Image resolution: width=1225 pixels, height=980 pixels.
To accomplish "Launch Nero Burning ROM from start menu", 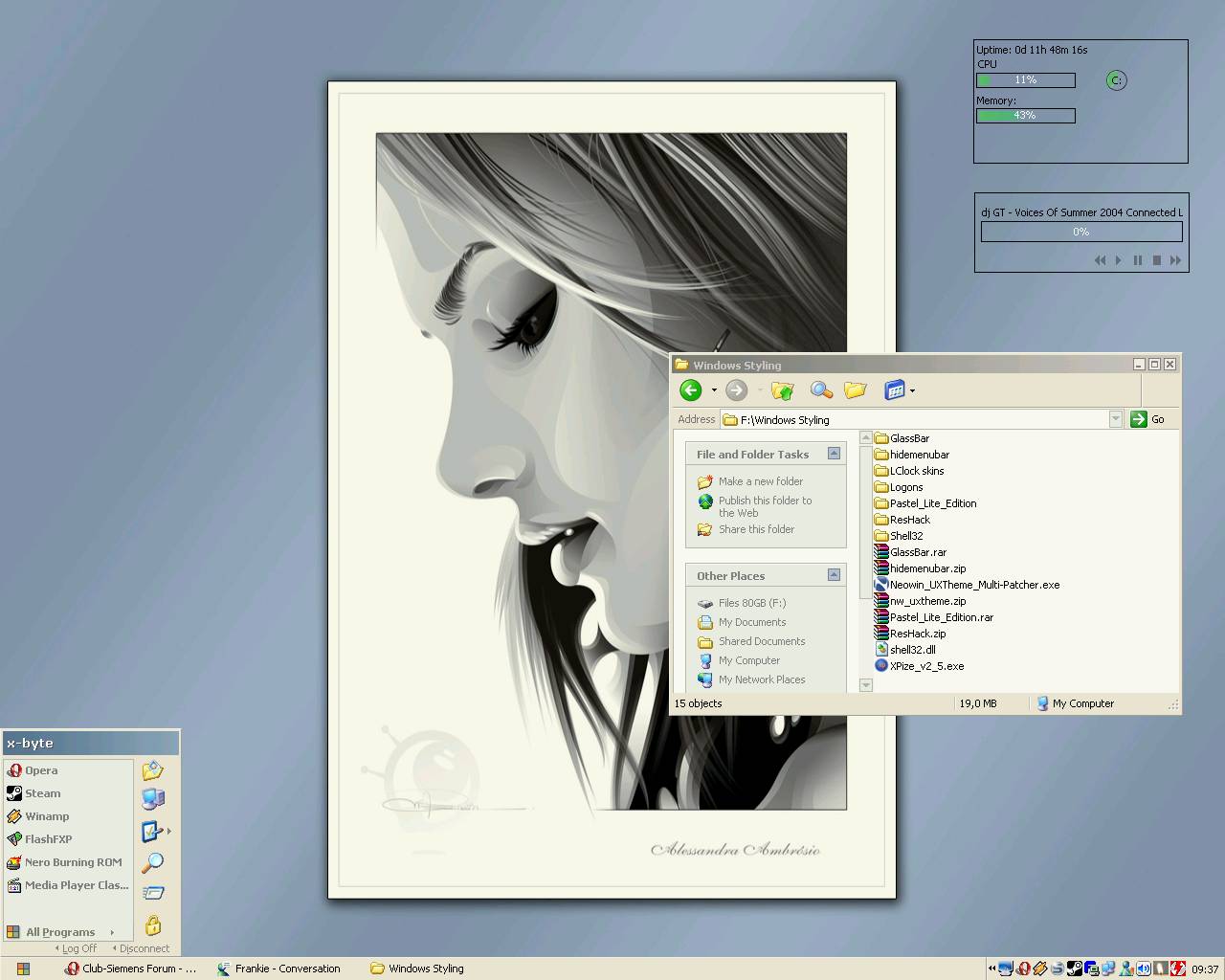I will 65,862.
